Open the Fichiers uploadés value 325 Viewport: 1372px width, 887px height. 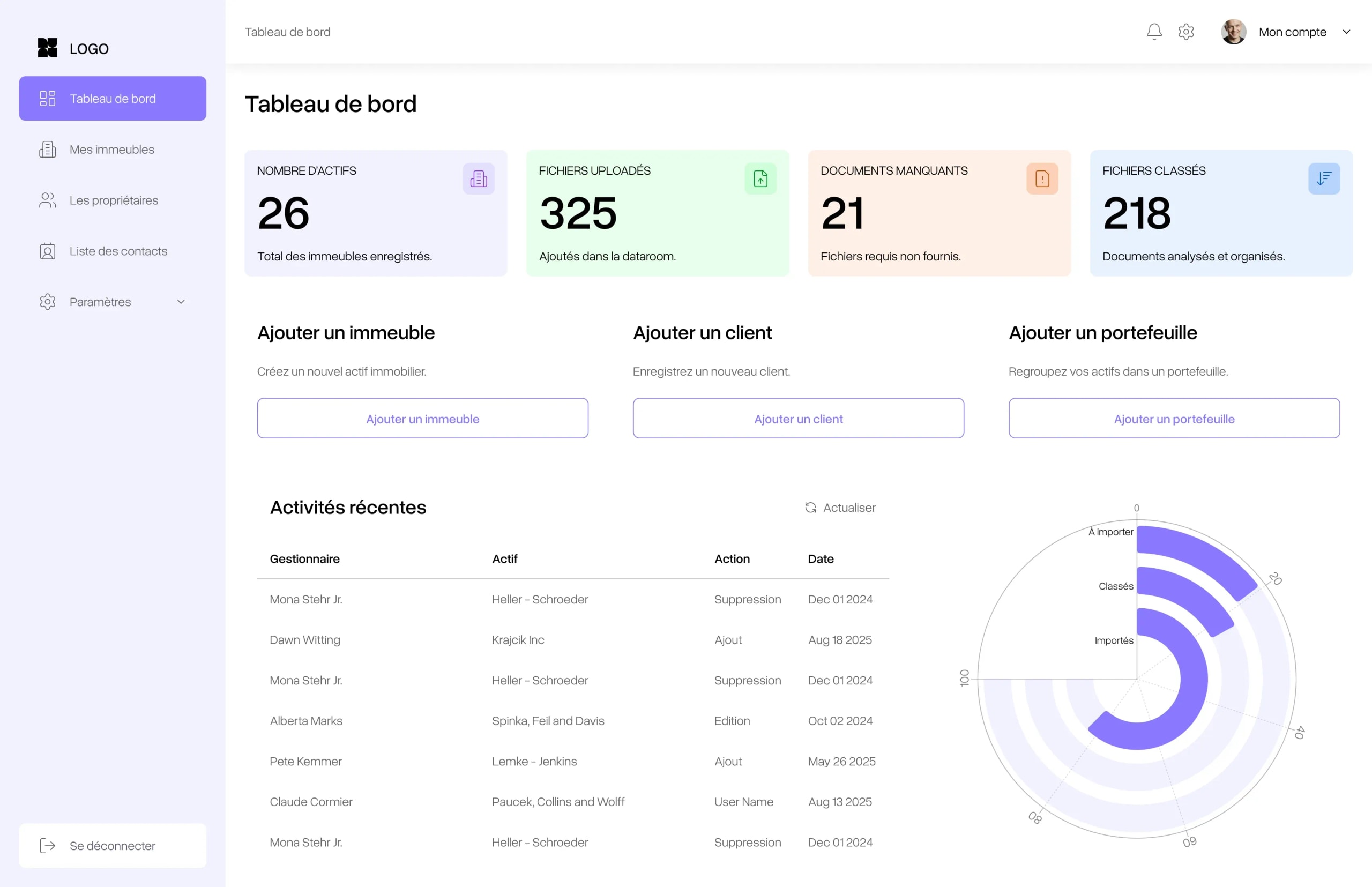coord(578,213)
